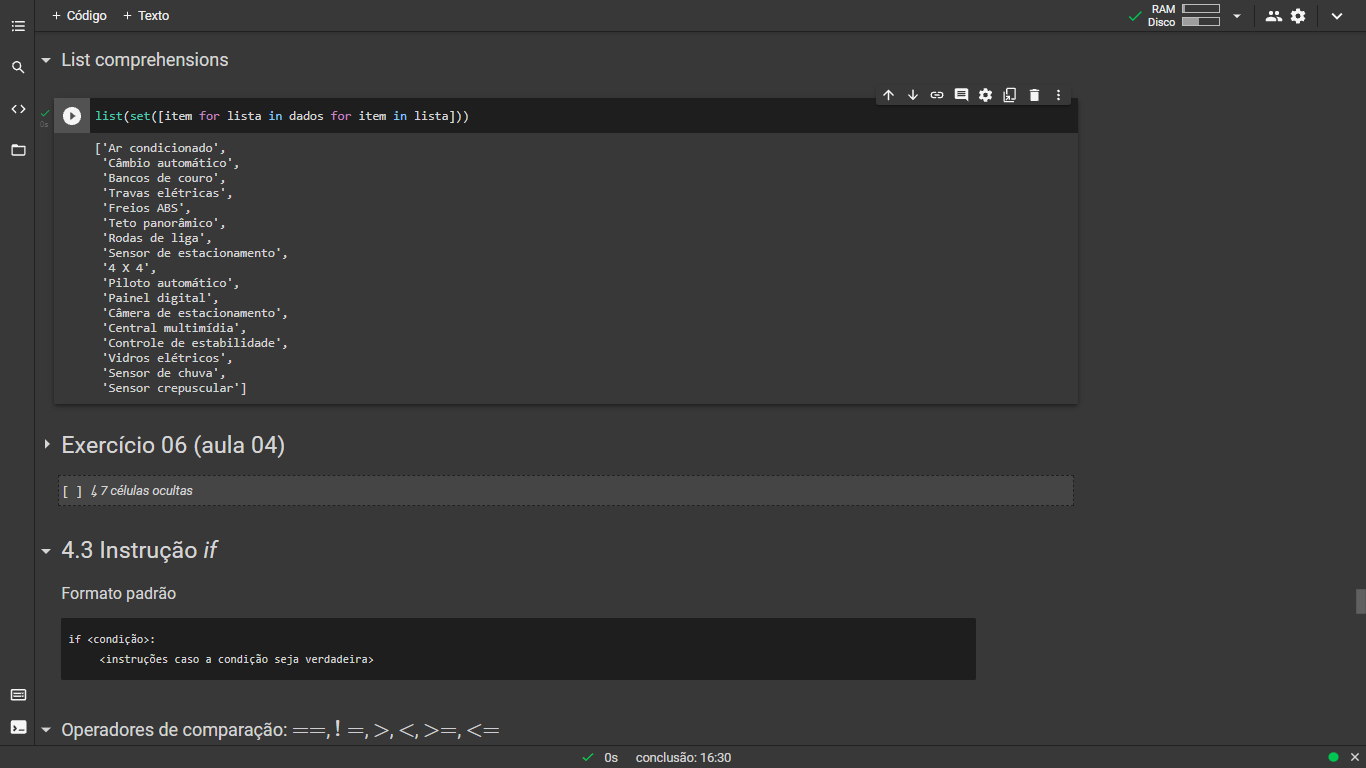1366x768 pixels.
Task: Collapse the Operadores de comparação section
Action: click(46, 730)
